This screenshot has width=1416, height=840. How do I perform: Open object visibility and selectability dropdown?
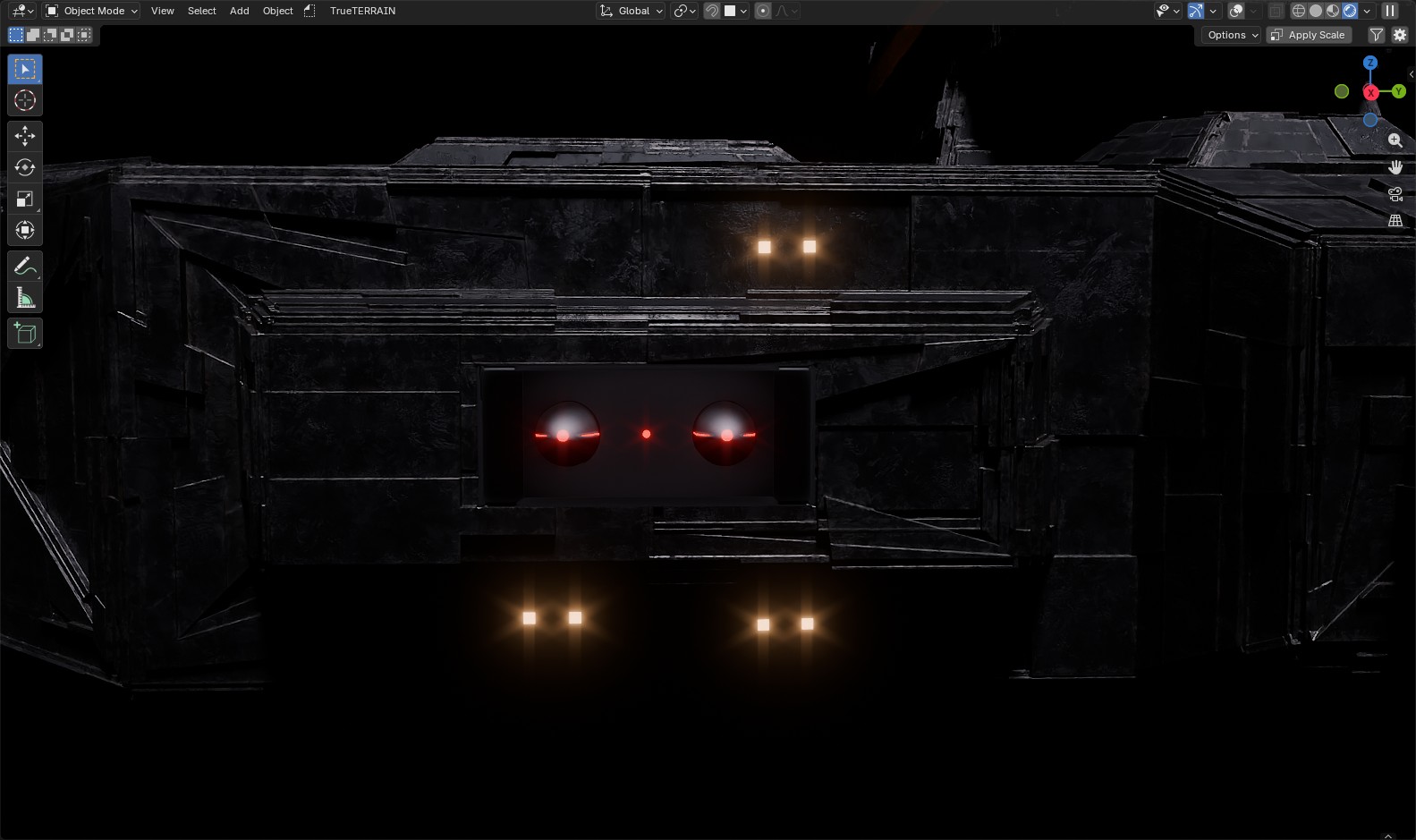[1167, 11]
